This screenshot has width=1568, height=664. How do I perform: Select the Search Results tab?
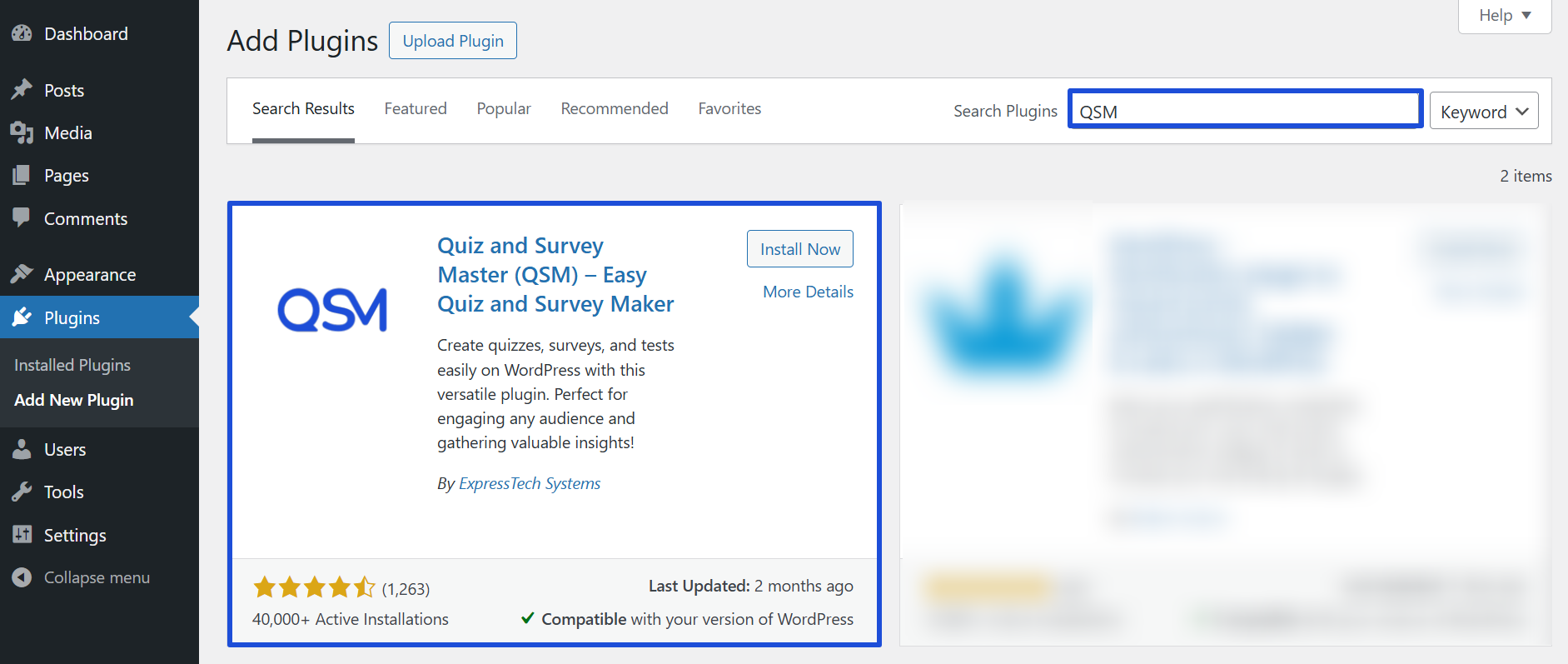click(x=303, y=109)
